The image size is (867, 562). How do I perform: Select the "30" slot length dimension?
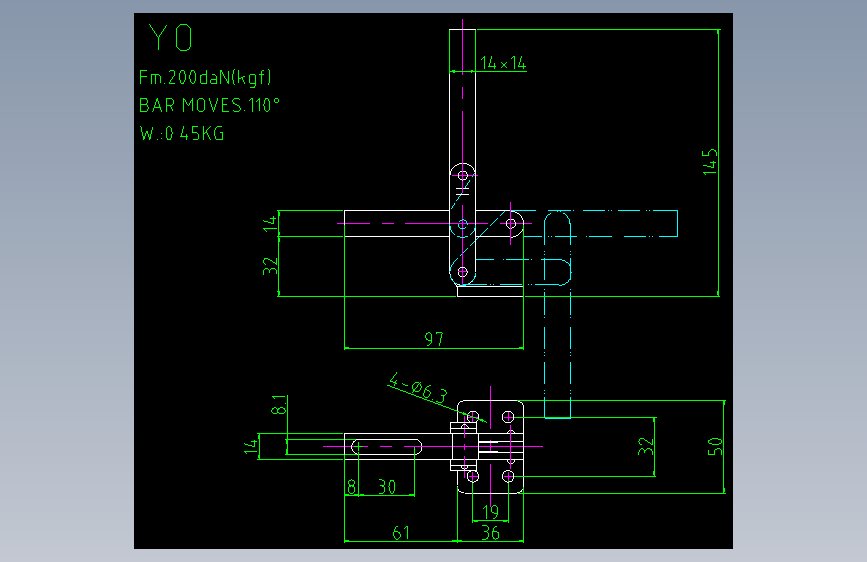pos(387,487)
